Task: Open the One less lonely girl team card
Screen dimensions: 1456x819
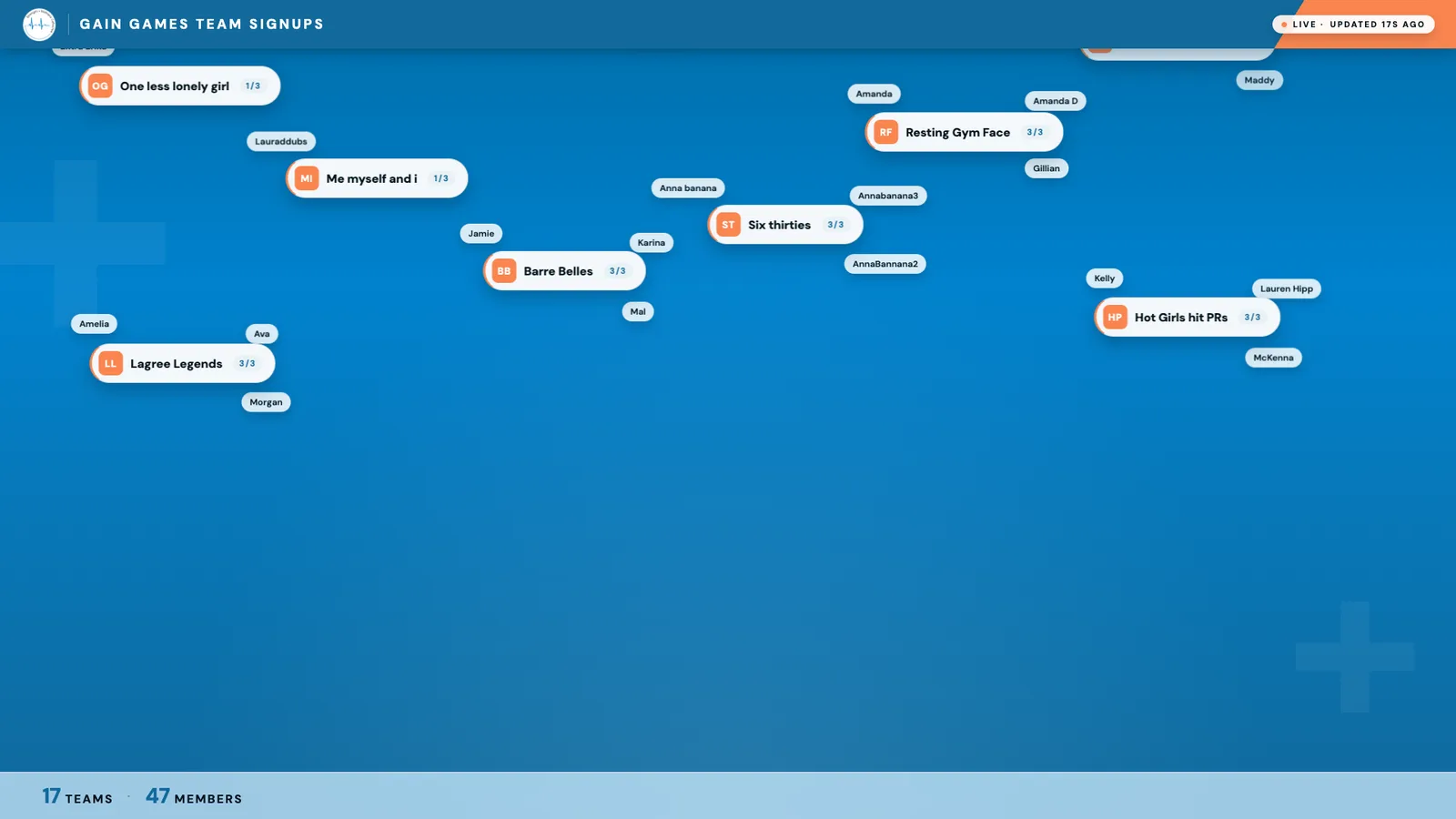Action: coord(180,86)
